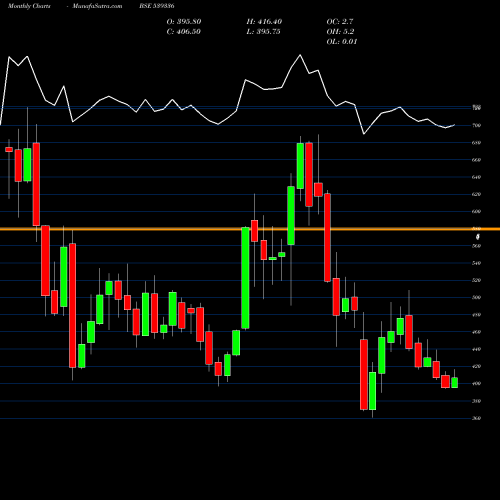Click the 500 price axis label

(x=476, y=297)
